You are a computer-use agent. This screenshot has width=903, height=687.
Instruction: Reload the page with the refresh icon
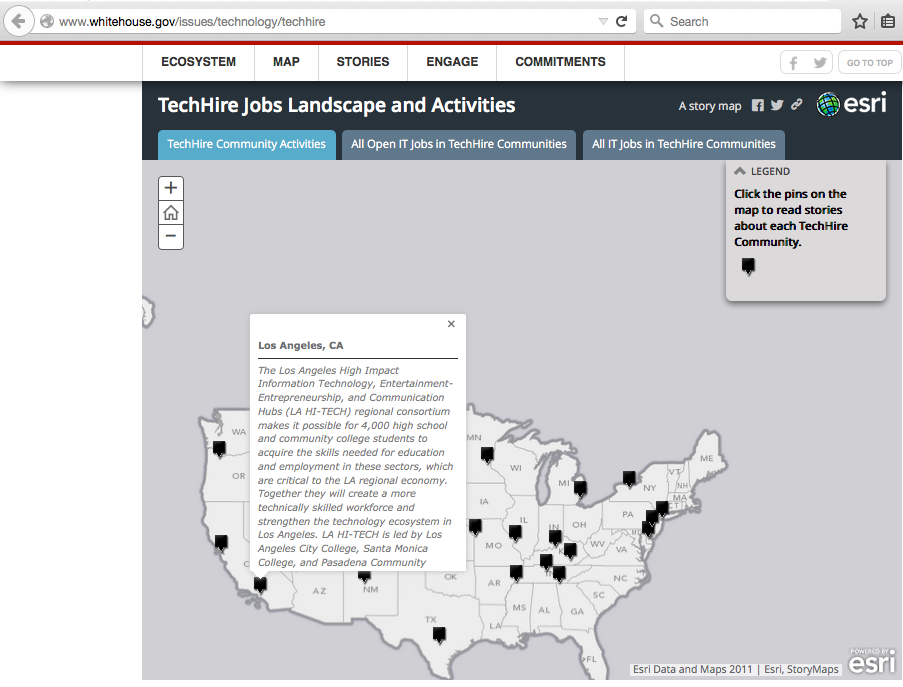pyautogui.click(x=621, y=22)
